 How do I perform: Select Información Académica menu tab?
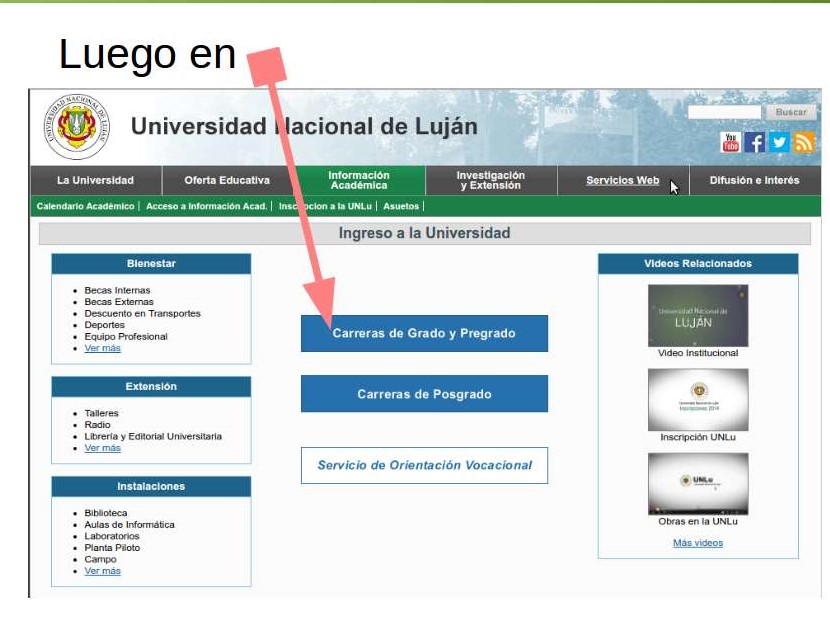click(x=359, y=180)
